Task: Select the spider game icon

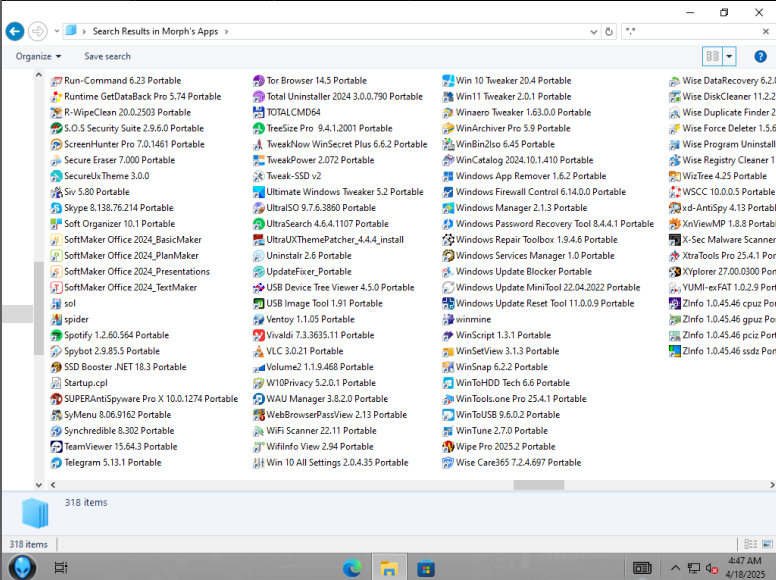Action: click(x=56, y=319)
